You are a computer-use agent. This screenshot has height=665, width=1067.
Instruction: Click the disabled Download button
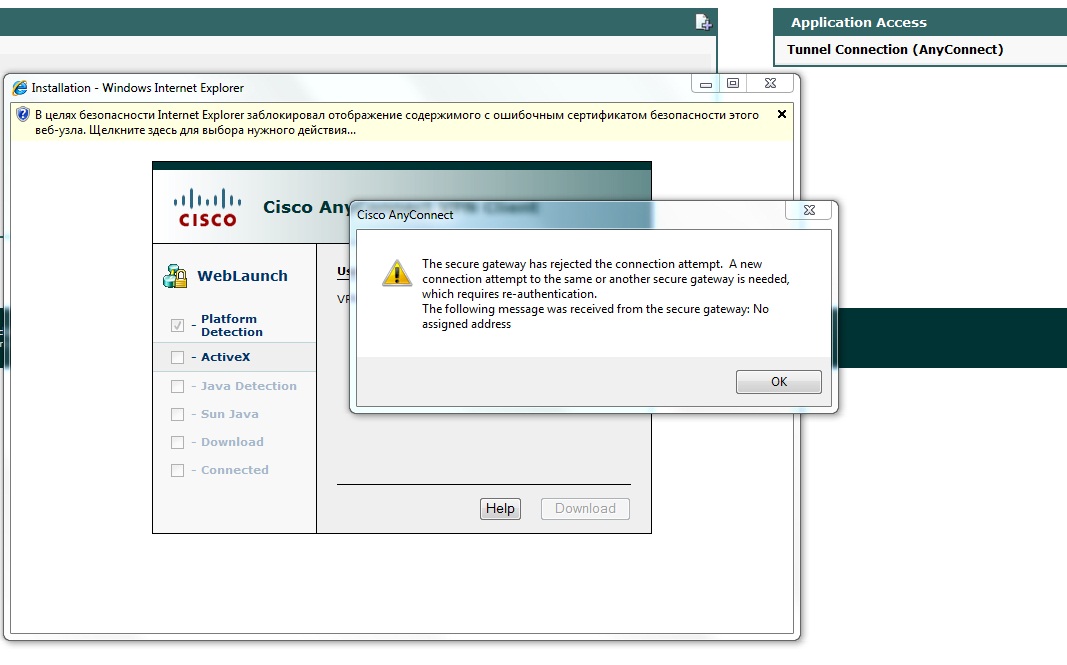(x=585, y=508)
